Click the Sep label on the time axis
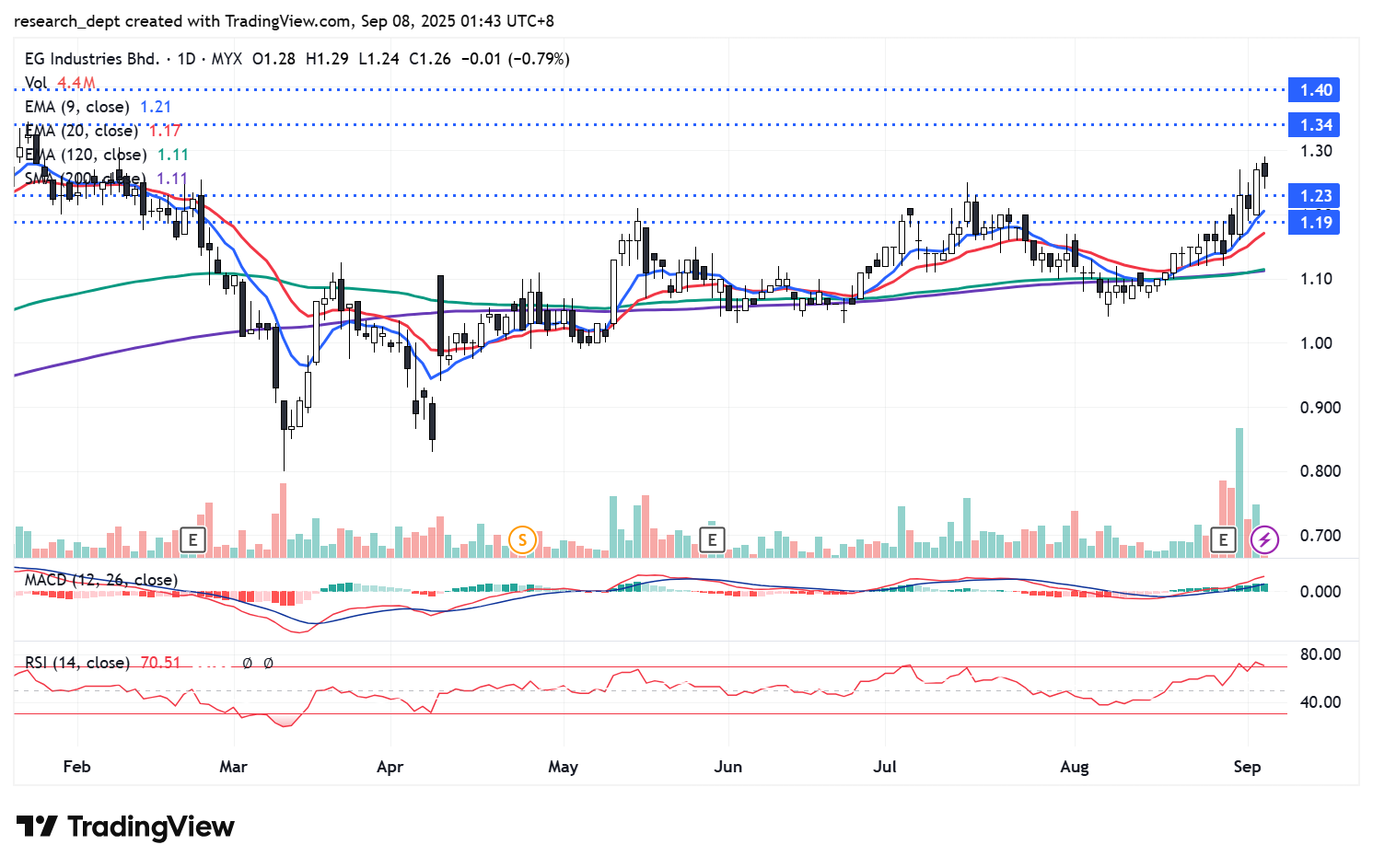 click(1246, 767)
